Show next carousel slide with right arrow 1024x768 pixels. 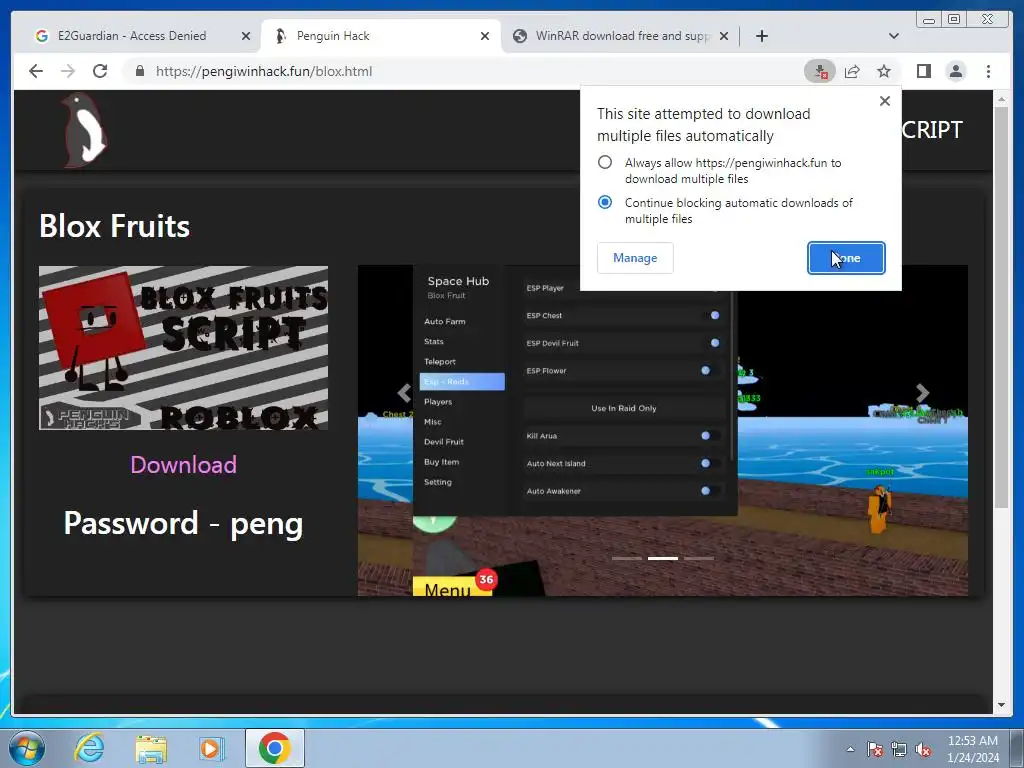coord(922,393)
